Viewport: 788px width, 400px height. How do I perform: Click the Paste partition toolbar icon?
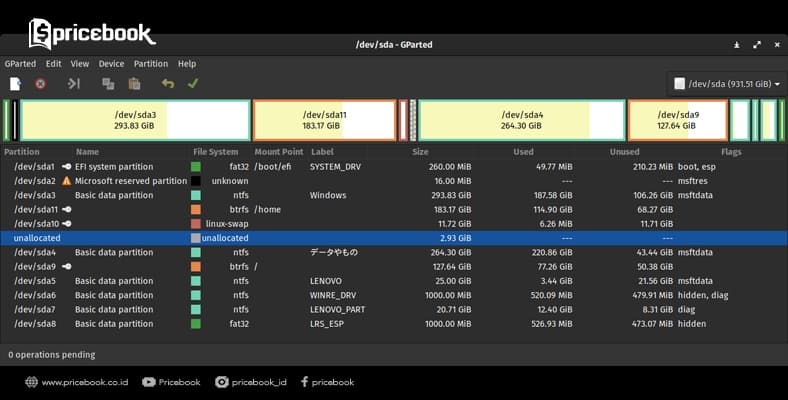pyautogui.click(x=134, y=84)
